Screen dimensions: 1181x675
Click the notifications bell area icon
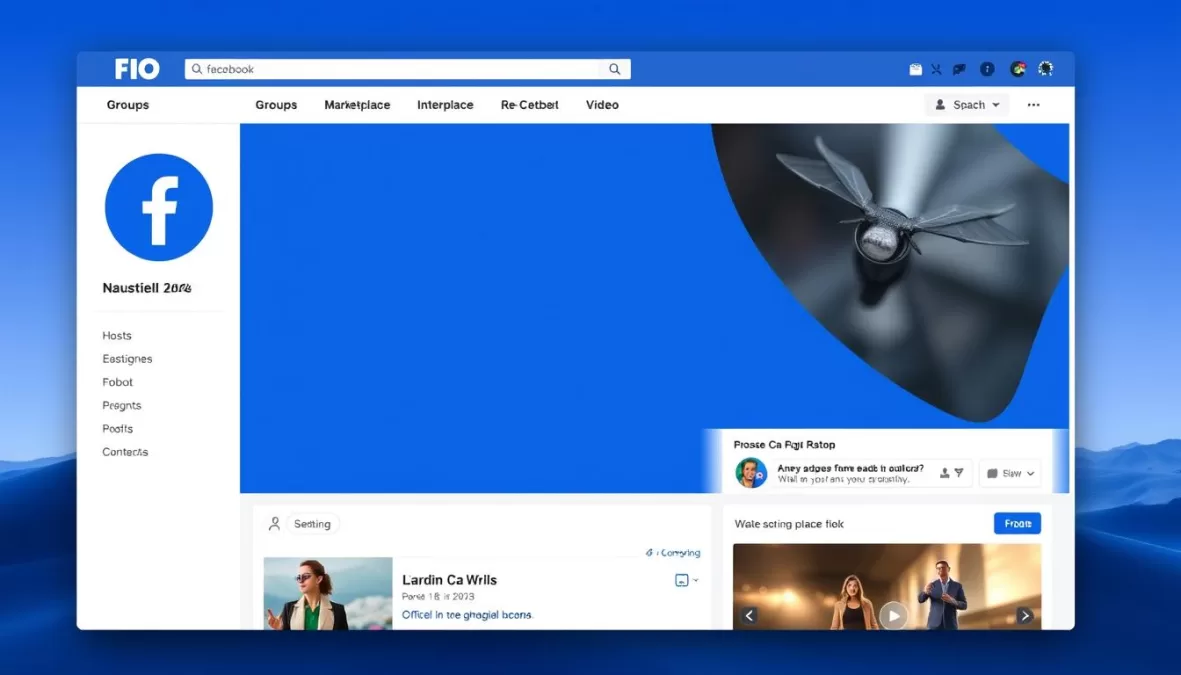click(x=1046, y=68)
